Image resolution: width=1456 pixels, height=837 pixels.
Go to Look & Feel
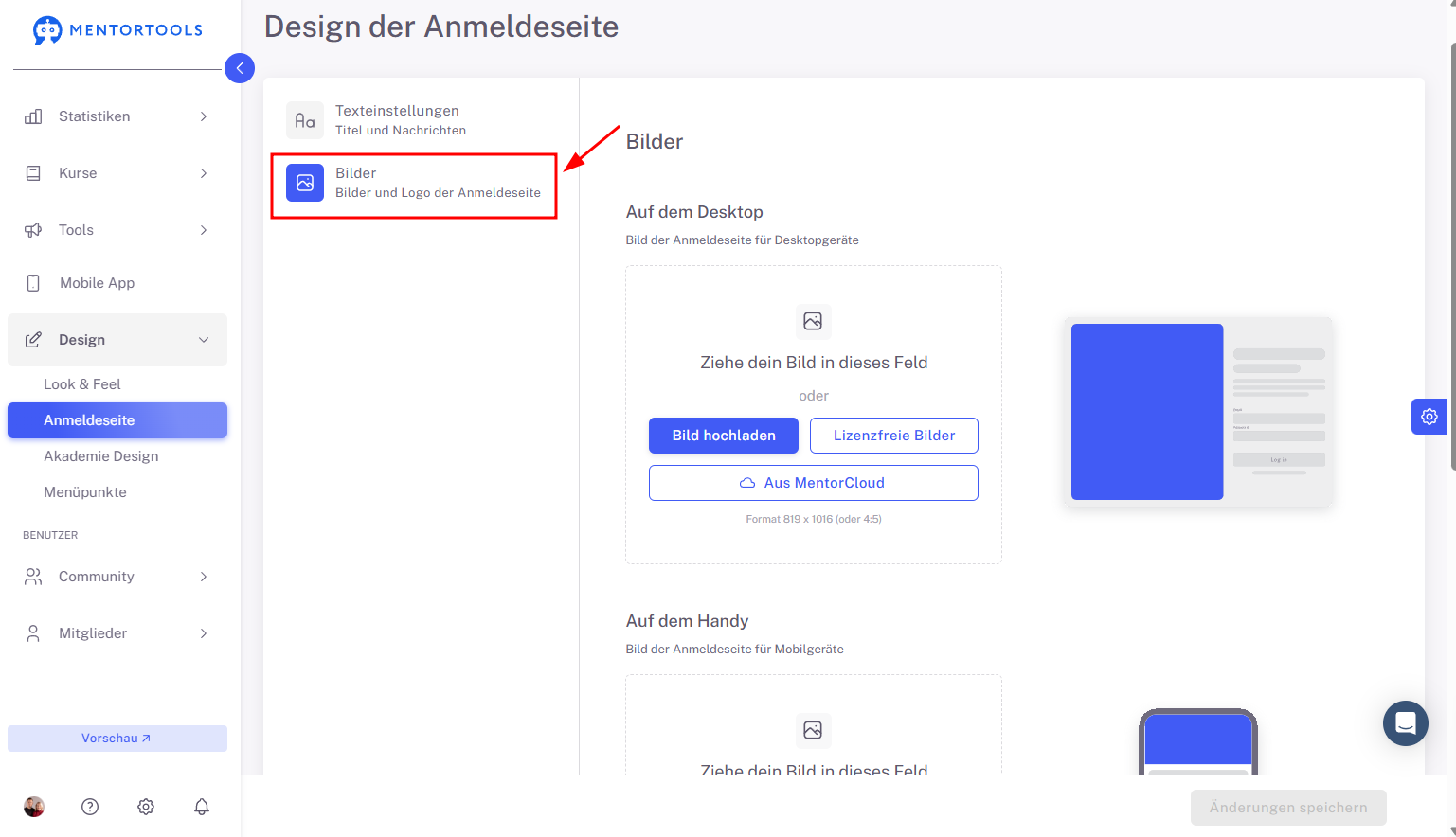(x=82, y=384)
